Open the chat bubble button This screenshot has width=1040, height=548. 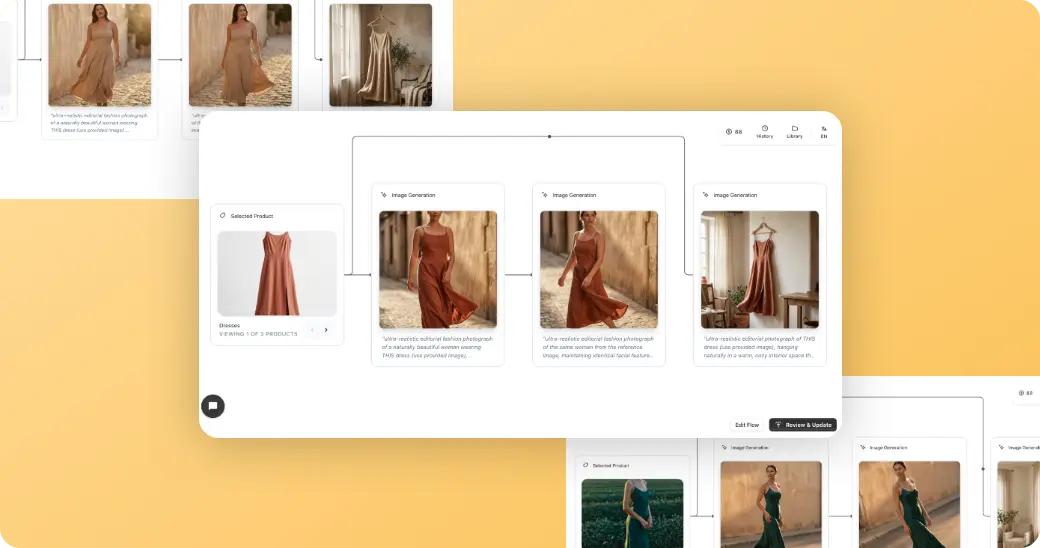click(213, 406)
